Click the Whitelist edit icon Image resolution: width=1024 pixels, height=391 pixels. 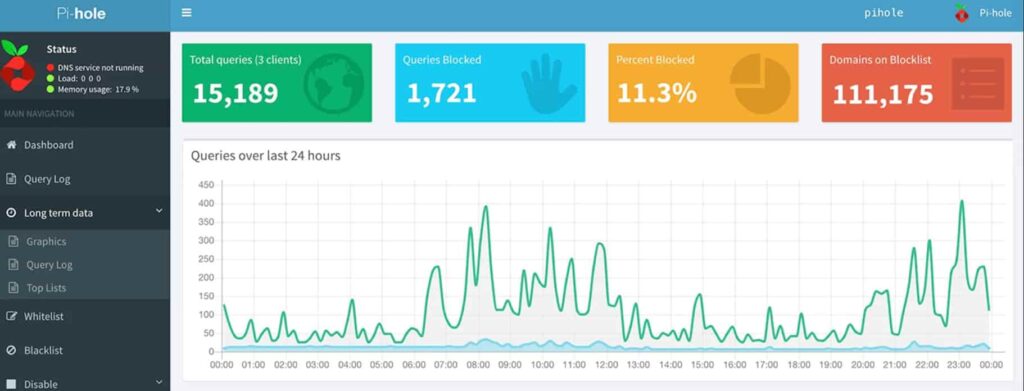[11, 316]
